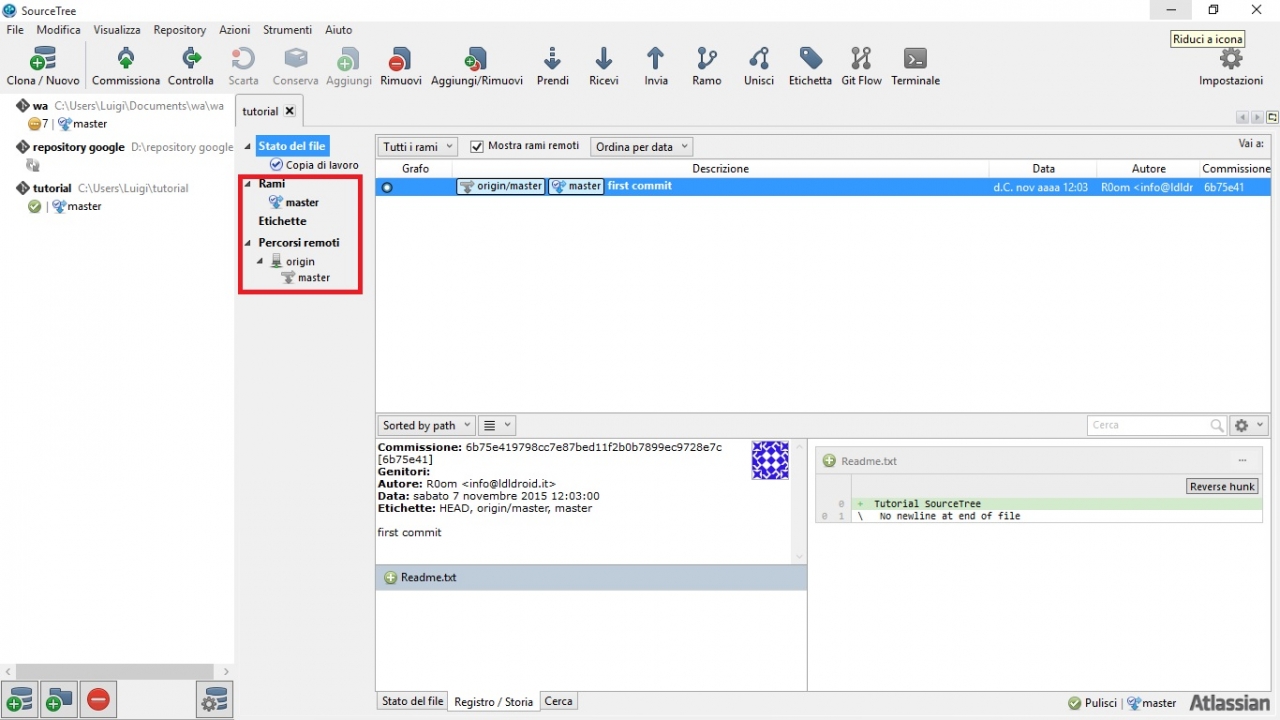The width and height of the screenshot is (1280, 720).
Task: Fetch with the Ricevi icon
Action: (x=604, y=59)
